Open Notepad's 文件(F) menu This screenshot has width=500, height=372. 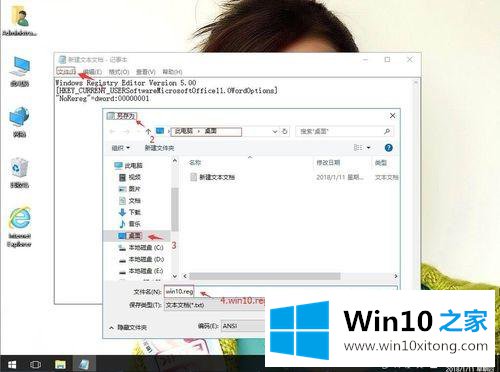pyautogui.click(x=66, y=71)
